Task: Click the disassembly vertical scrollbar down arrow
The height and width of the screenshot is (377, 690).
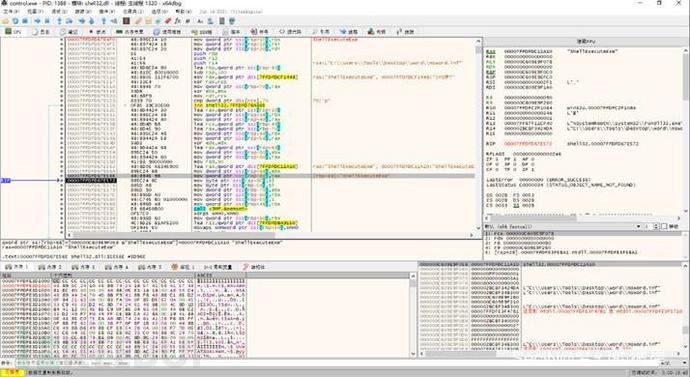Action: point(478,228)
